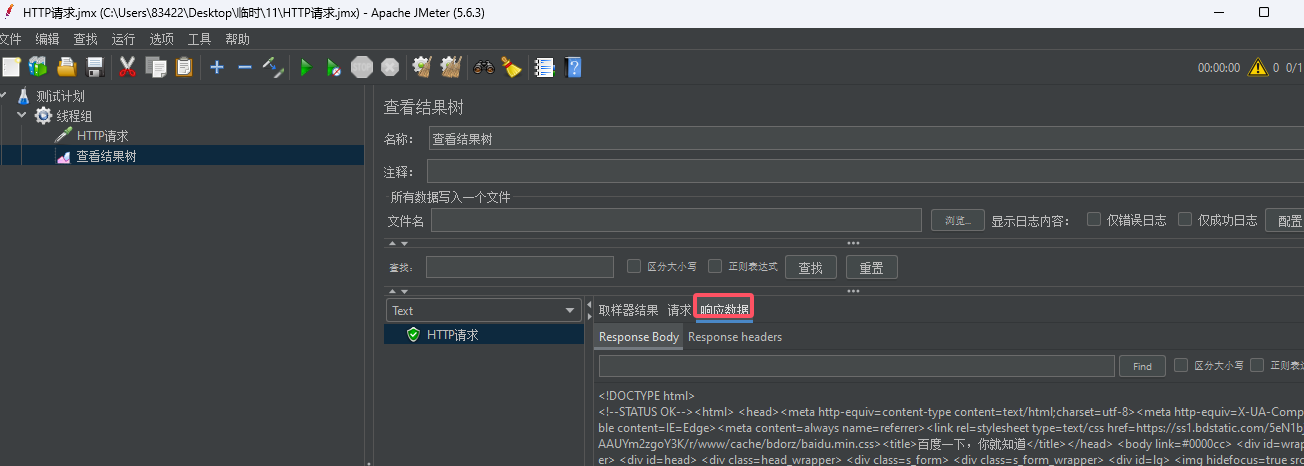
Task: Select HTTP请求 result in the results list
Action: pos(485,335)
